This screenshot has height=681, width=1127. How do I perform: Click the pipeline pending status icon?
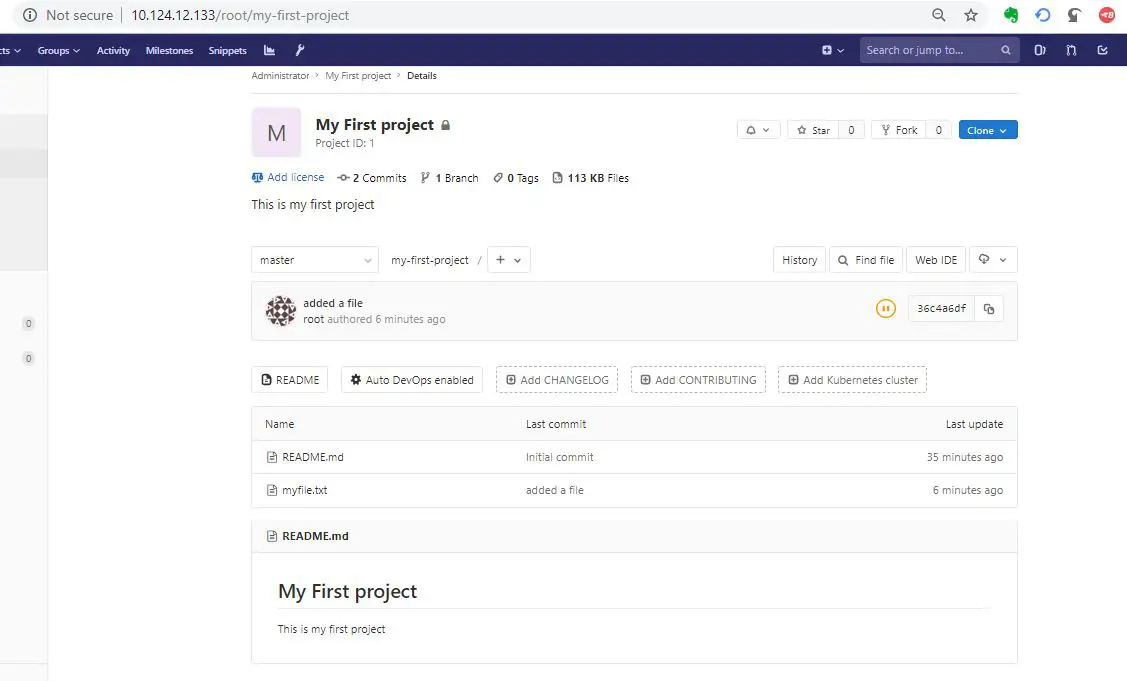click(885, 309)
